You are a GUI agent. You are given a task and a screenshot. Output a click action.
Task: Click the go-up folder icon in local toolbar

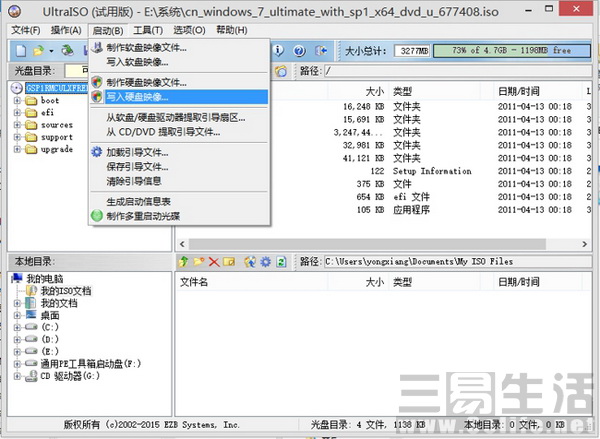pos(184,262)
